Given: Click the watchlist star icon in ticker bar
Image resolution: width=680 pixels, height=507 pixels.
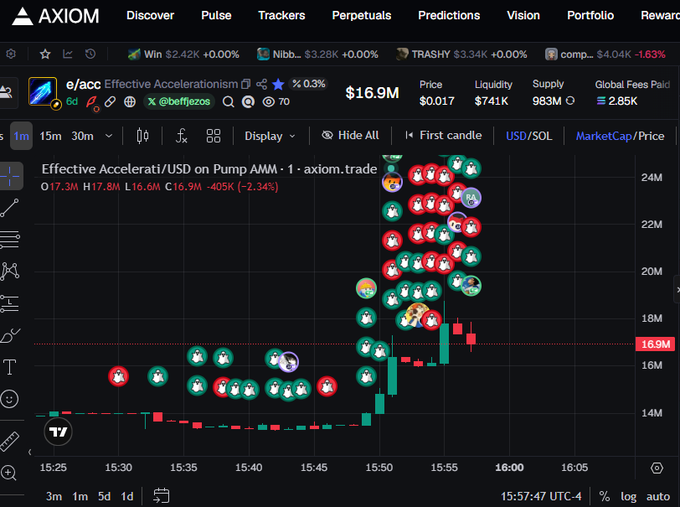Looking at the screenshot, I should click(x=45, y=54).
